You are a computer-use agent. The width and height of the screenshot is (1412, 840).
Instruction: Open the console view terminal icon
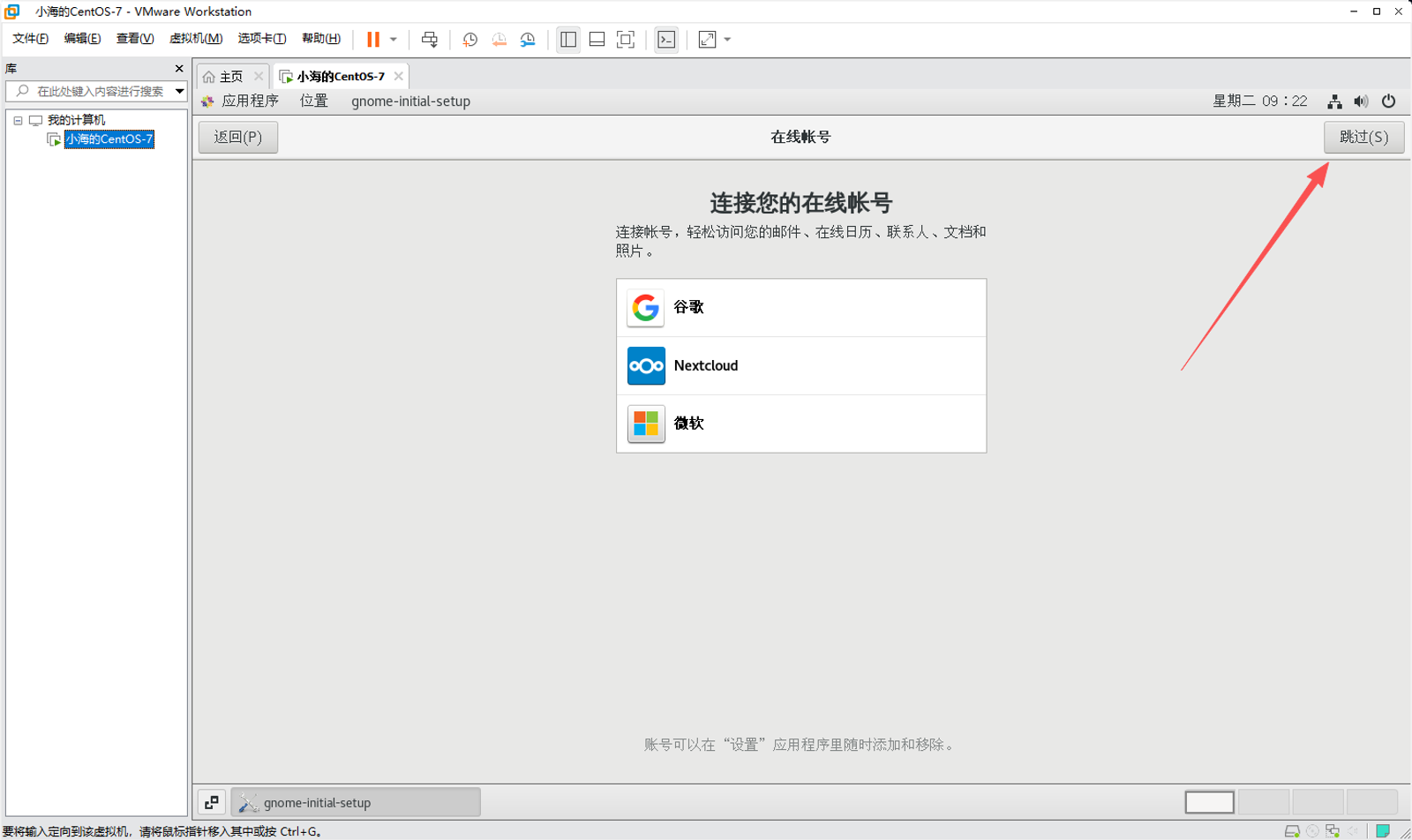(666, 40)
